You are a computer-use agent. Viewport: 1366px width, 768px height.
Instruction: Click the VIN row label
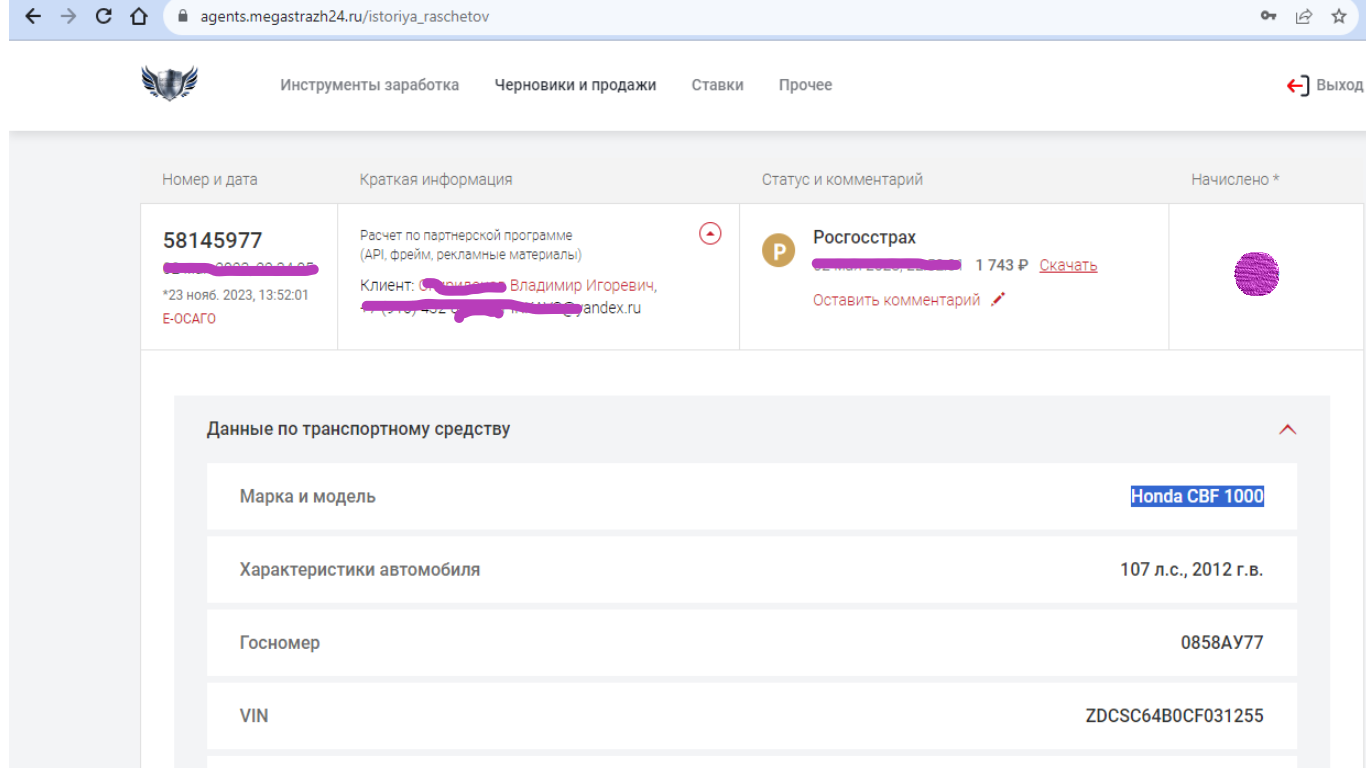point(254,716)
